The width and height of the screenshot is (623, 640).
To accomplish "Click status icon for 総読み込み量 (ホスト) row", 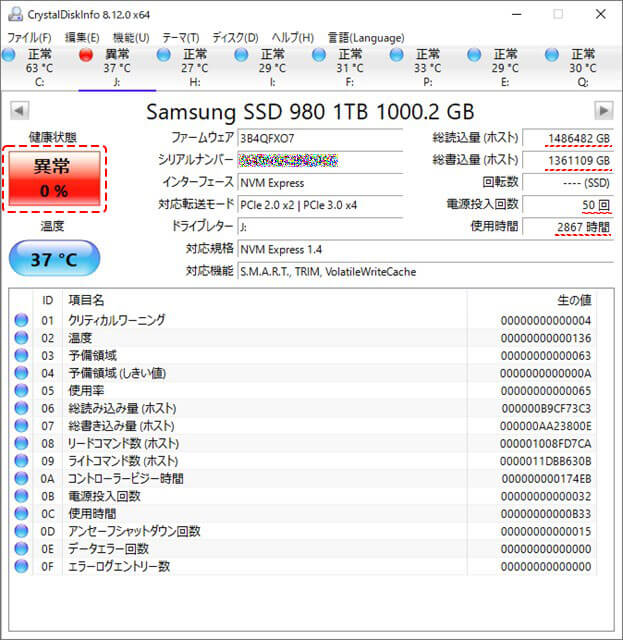I will click(x=21, y=408).
